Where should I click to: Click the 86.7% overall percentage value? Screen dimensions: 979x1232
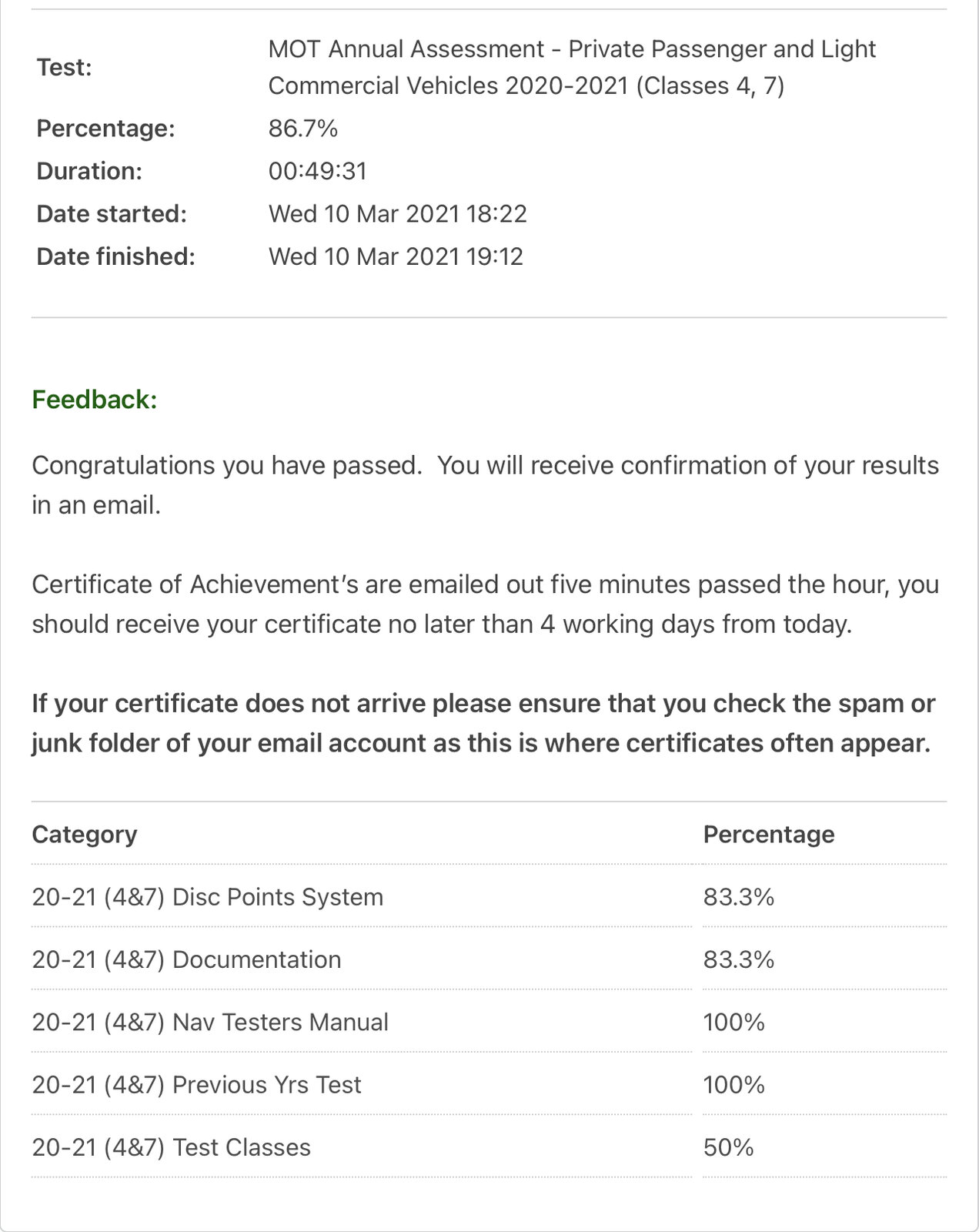pyautogui.click(x=302, y=128)
